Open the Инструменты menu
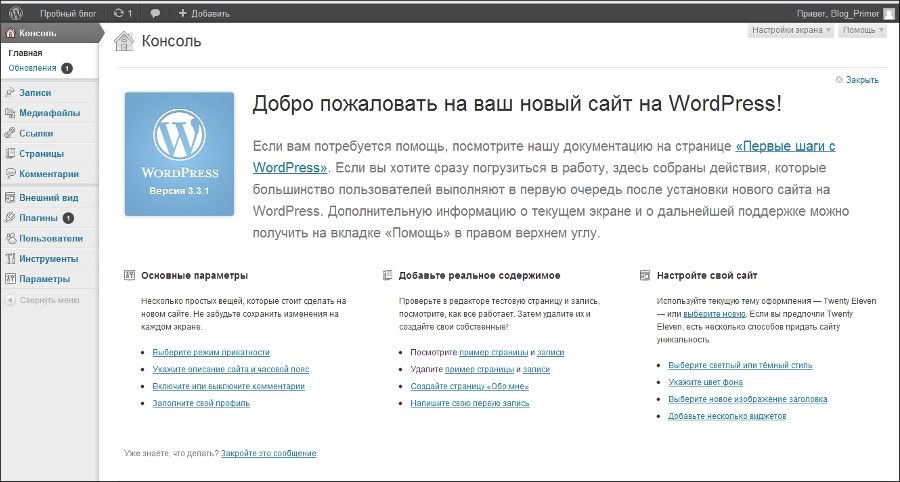Viewport: 900px width, 482px height. pos(49,259)
